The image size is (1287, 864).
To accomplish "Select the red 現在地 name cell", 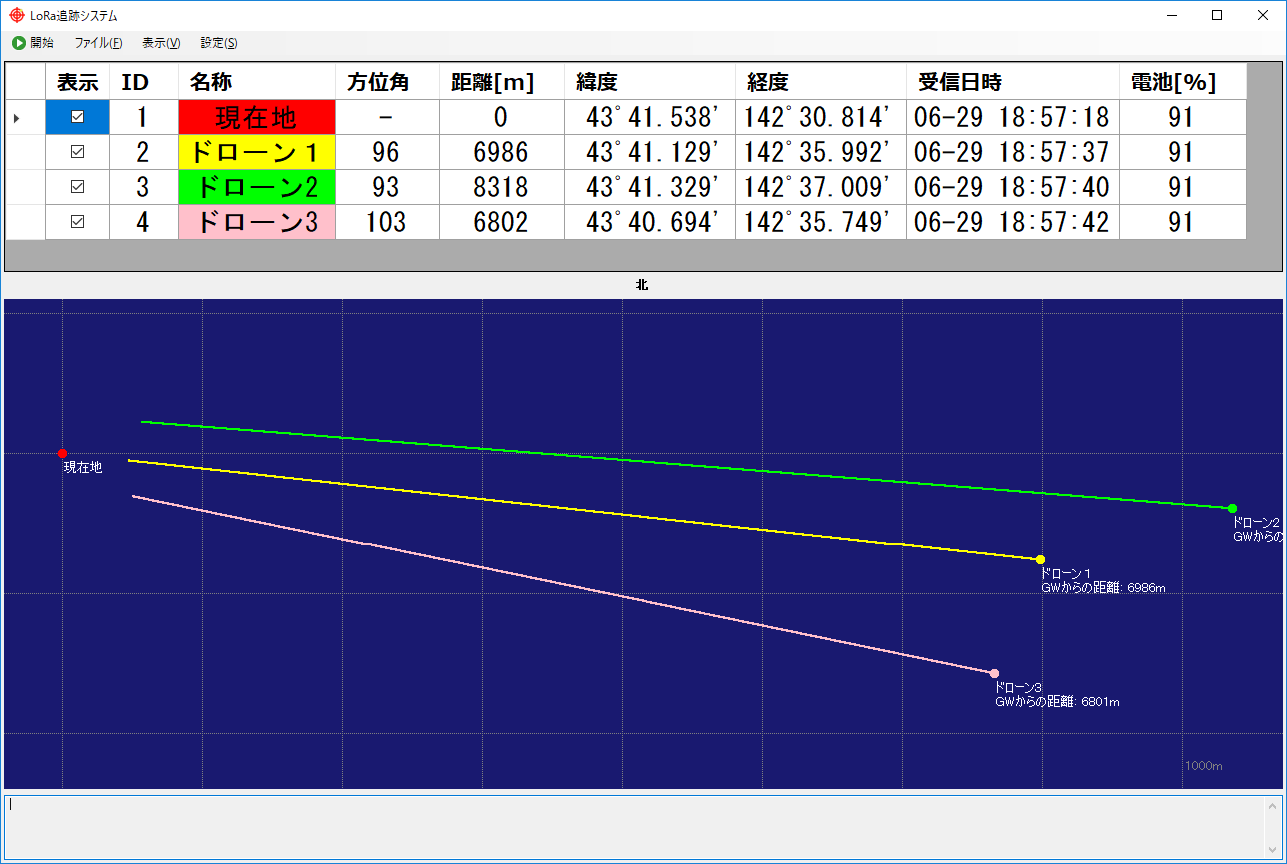I will (x=257, y=117).
